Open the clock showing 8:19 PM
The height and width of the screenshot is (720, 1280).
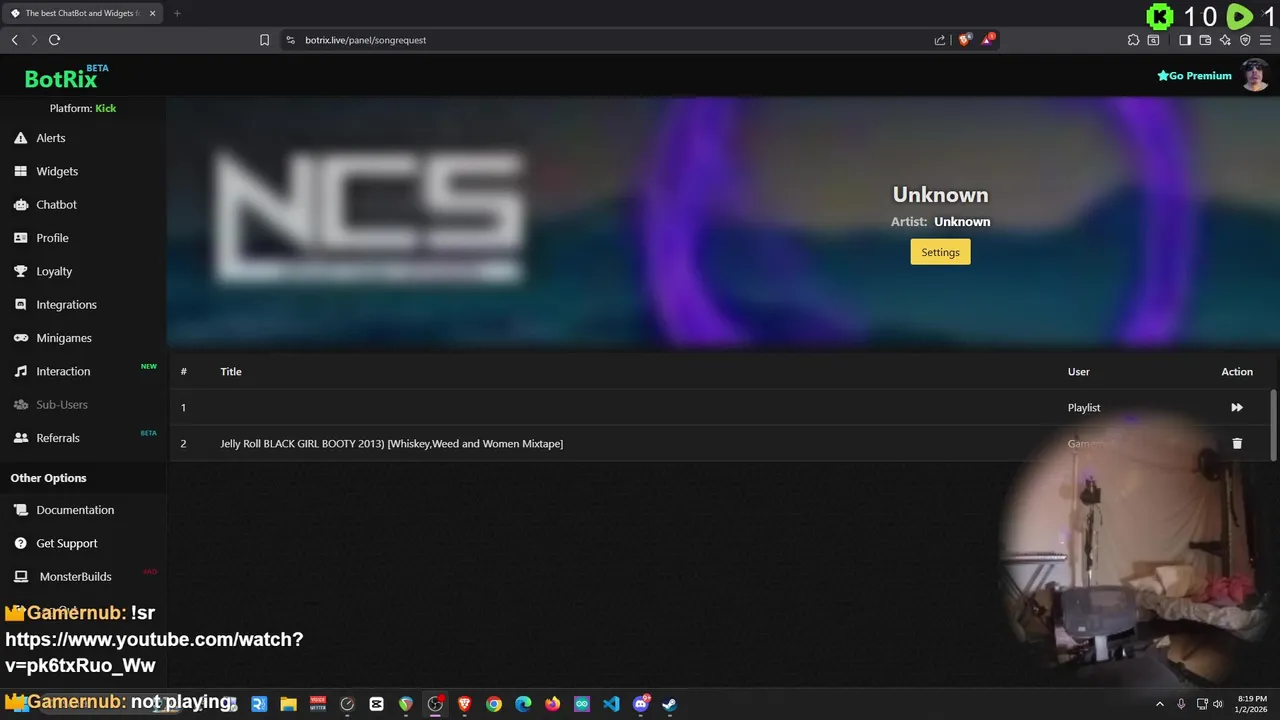tap(1252, 704)
